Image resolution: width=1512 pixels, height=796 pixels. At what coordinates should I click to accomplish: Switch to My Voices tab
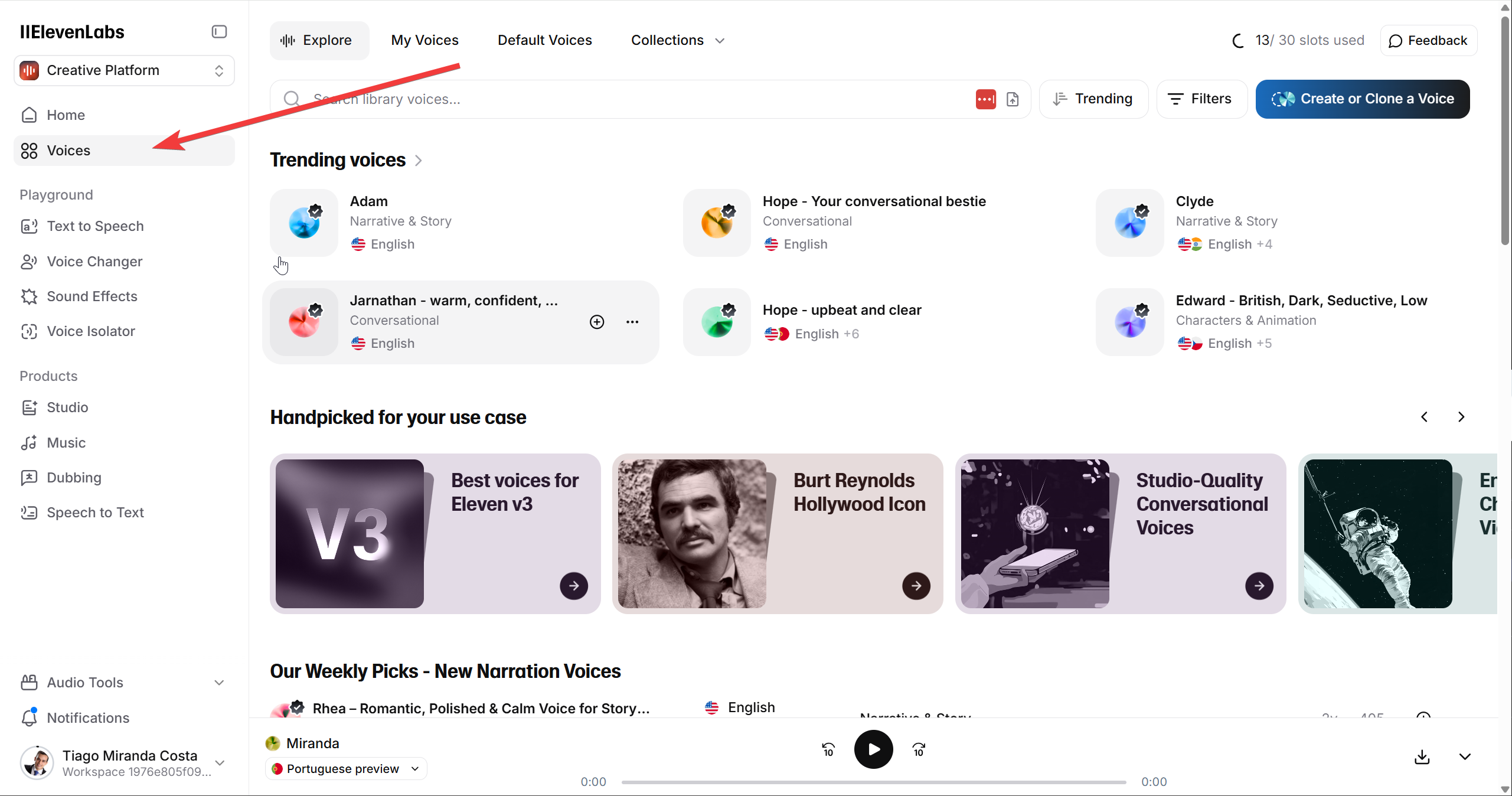point(424,40)
